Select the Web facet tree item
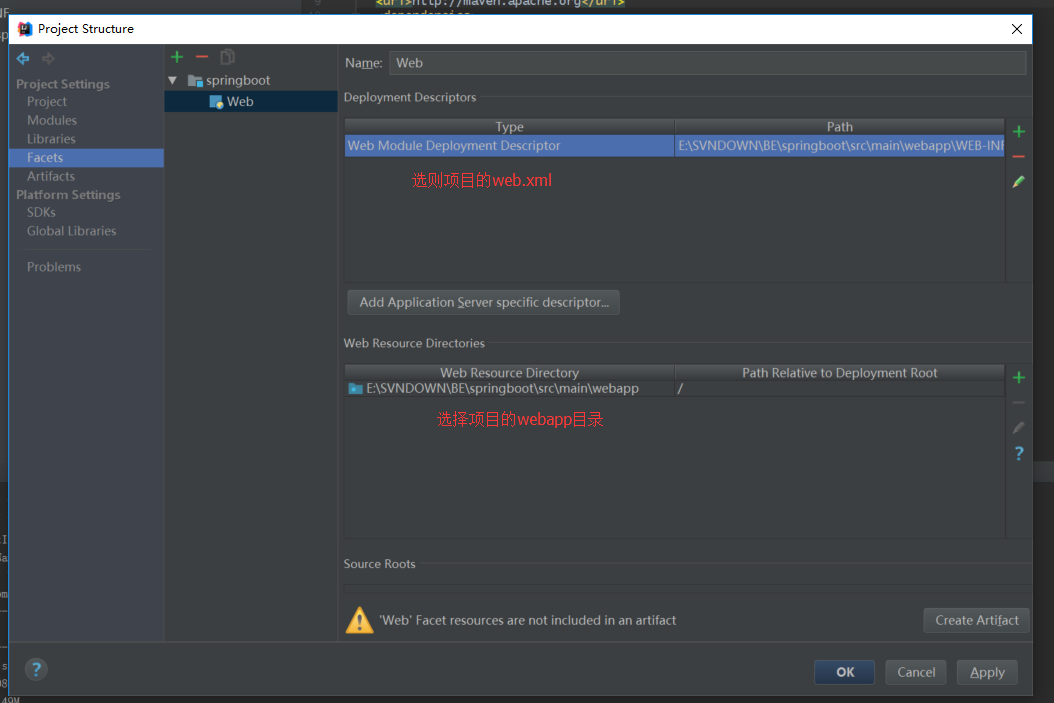 coord(251,102)
